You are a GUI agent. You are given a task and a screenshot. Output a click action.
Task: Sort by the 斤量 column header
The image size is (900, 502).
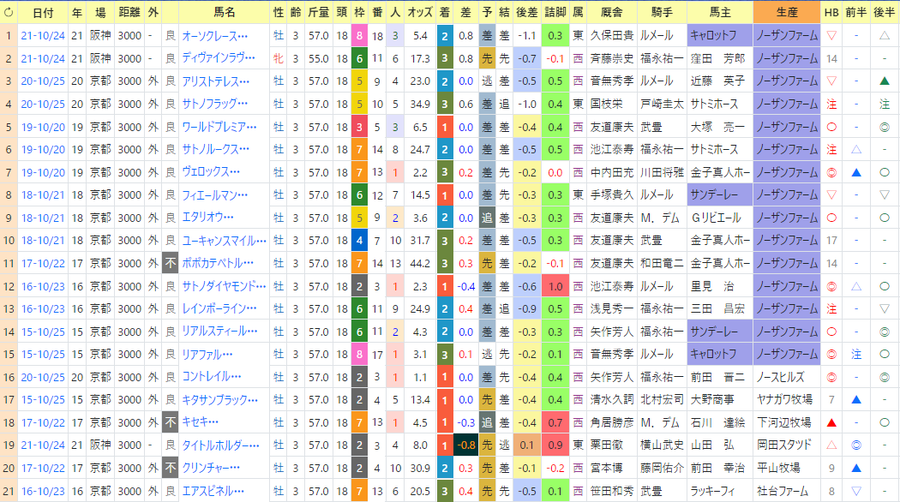tap(318, 12)
